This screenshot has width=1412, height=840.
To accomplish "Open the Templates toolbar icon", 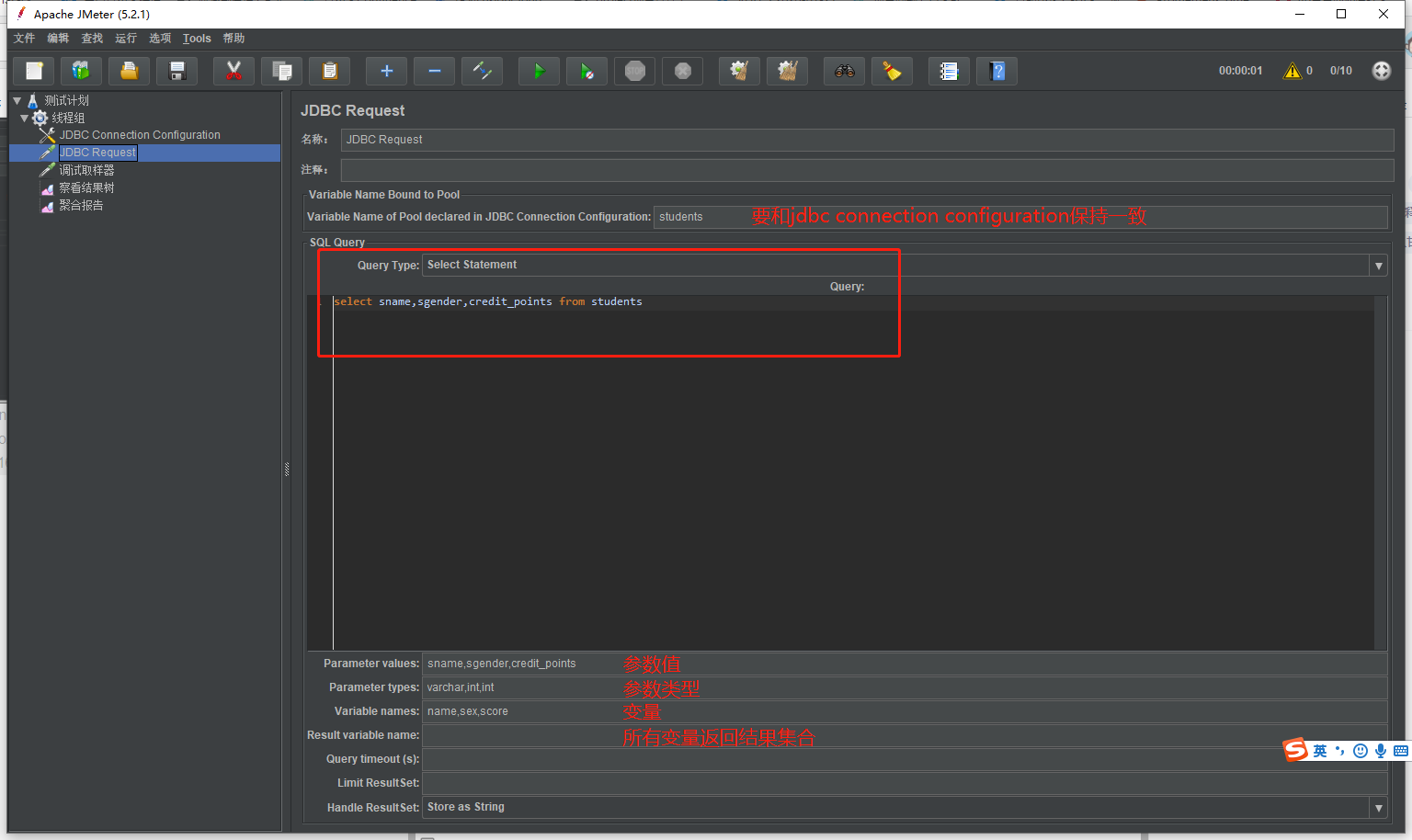I will coord(82,71).
